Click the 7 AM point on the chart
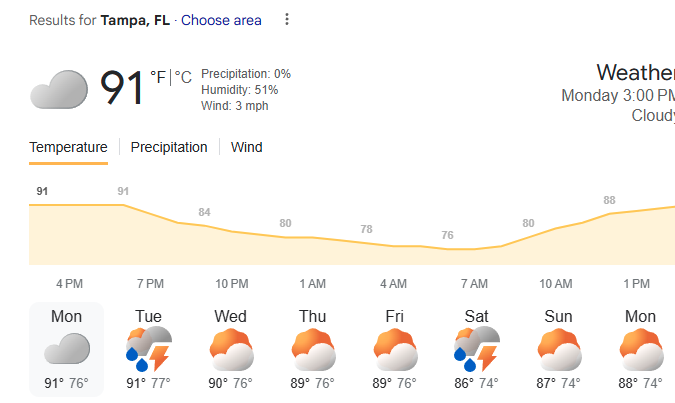675x403 pixels. click(x=474, y=249)
